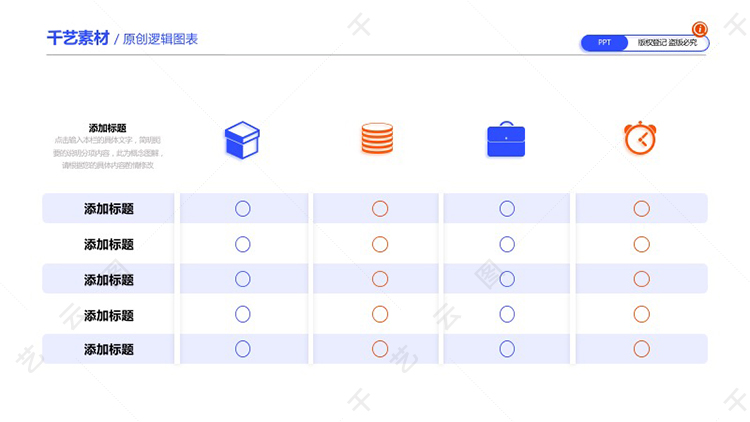Select the orange alarm clock icon
Screen dimensions: 750x422
pos(640,138)
